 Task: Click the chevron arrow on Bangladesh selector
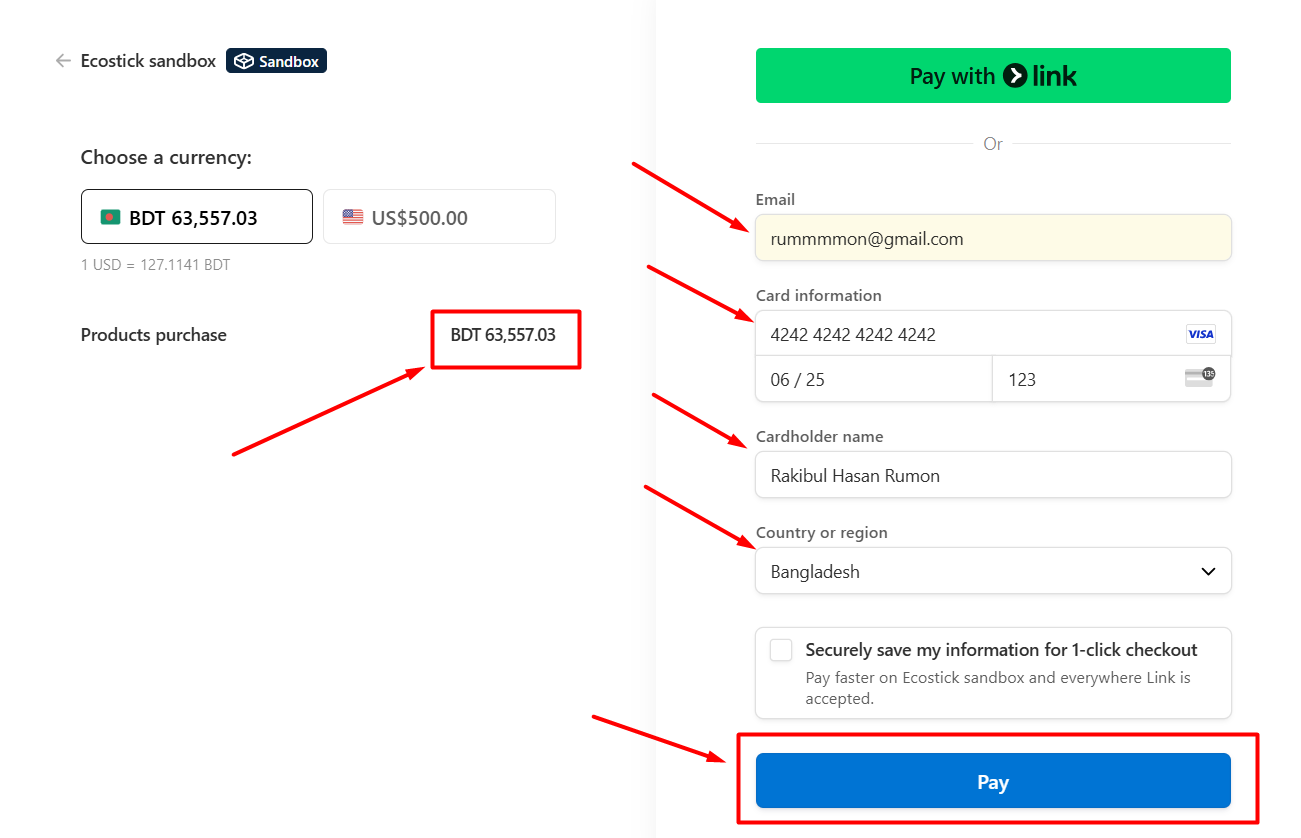[1208, 572]
